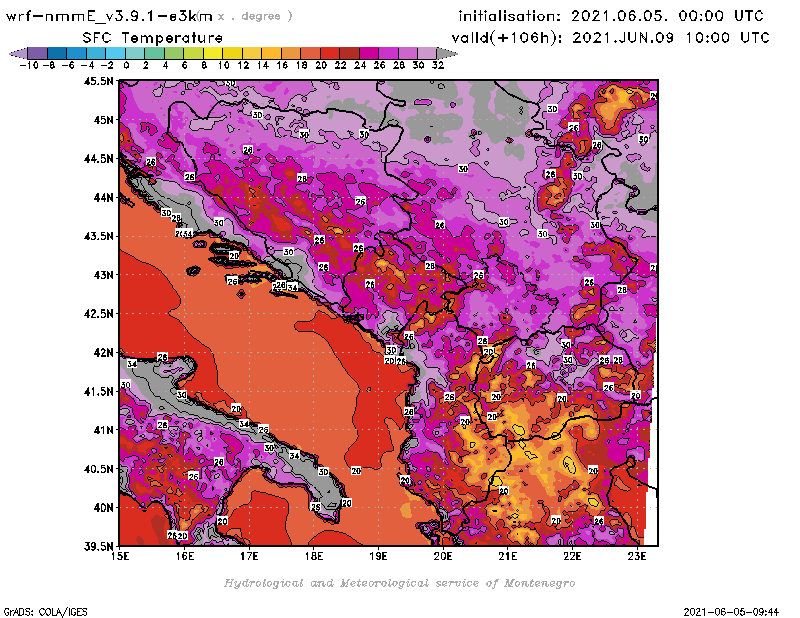Click the '32' legend scale value
Viewport: 800px width, 618px height.
pos(438,66)
